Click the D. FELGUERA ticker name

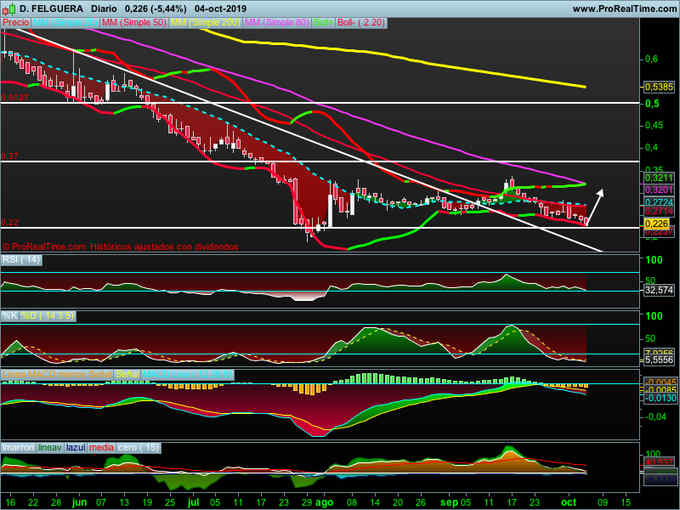pyautogui.click(x=51, y=9)
